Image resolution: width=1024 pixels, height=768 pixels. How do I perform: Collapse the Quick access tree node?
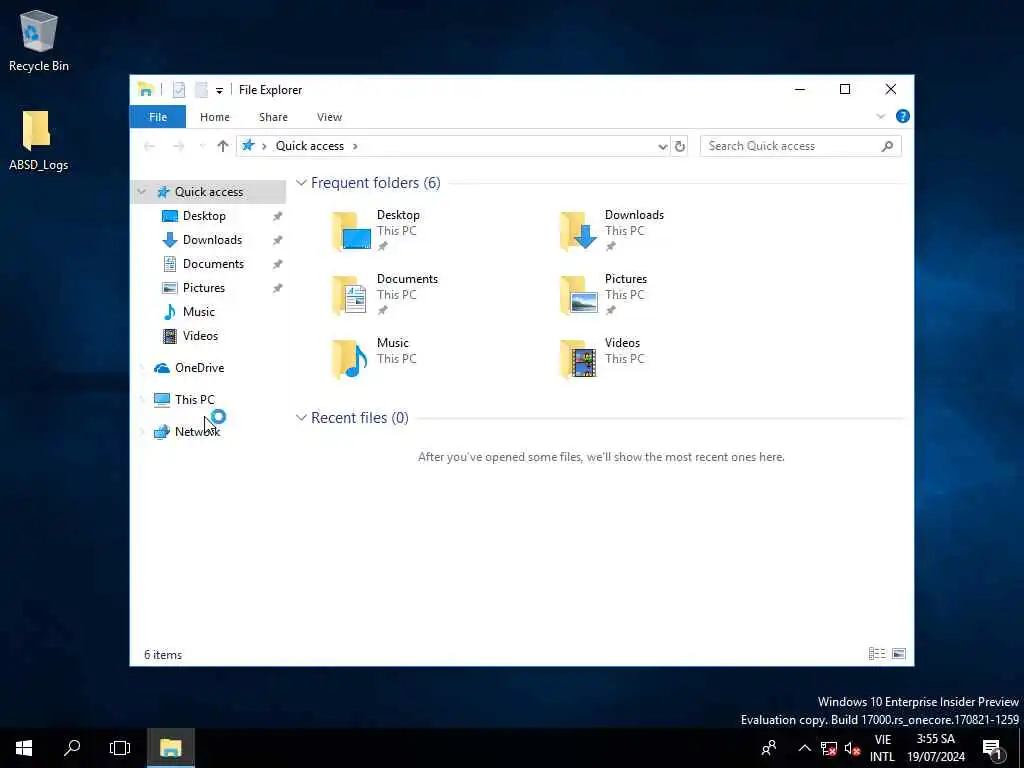142,192
